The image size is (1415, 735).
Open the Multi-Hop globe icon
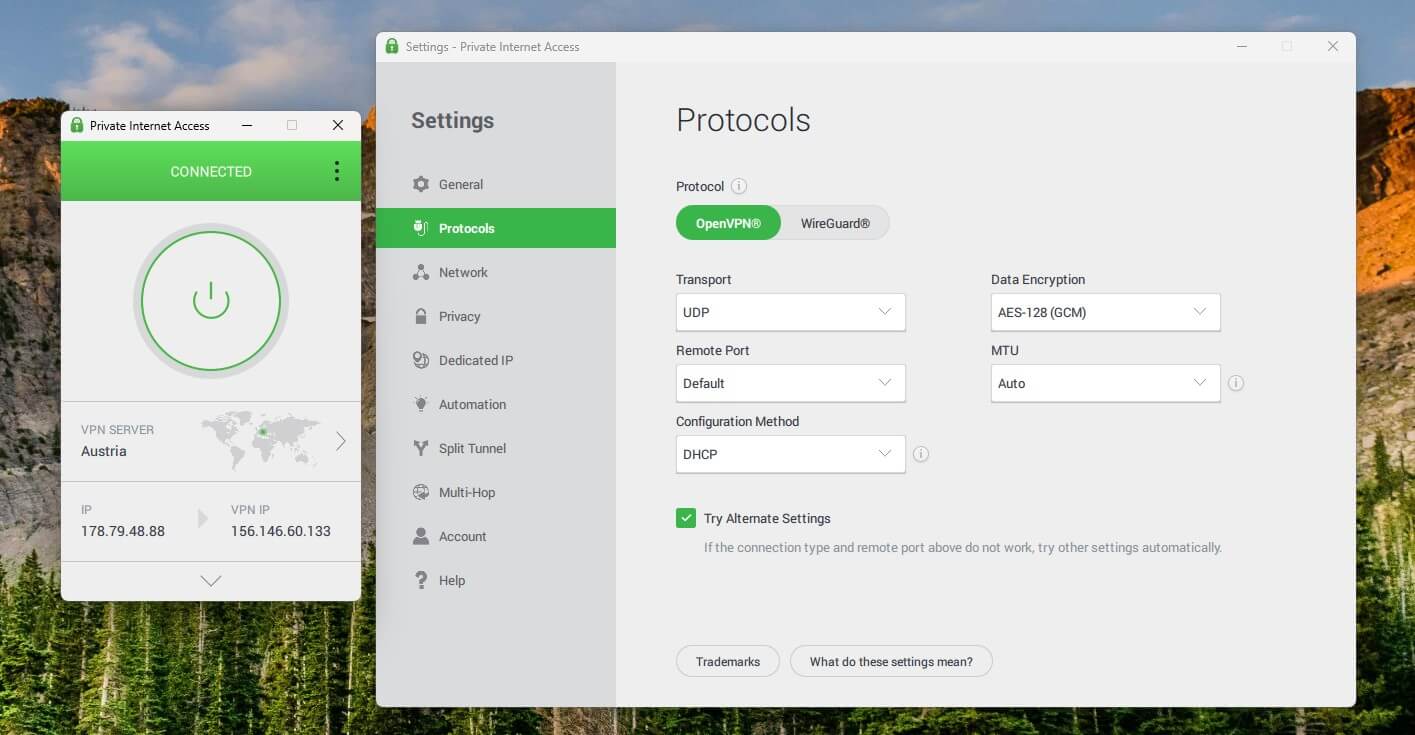click(x=422, y=492)
